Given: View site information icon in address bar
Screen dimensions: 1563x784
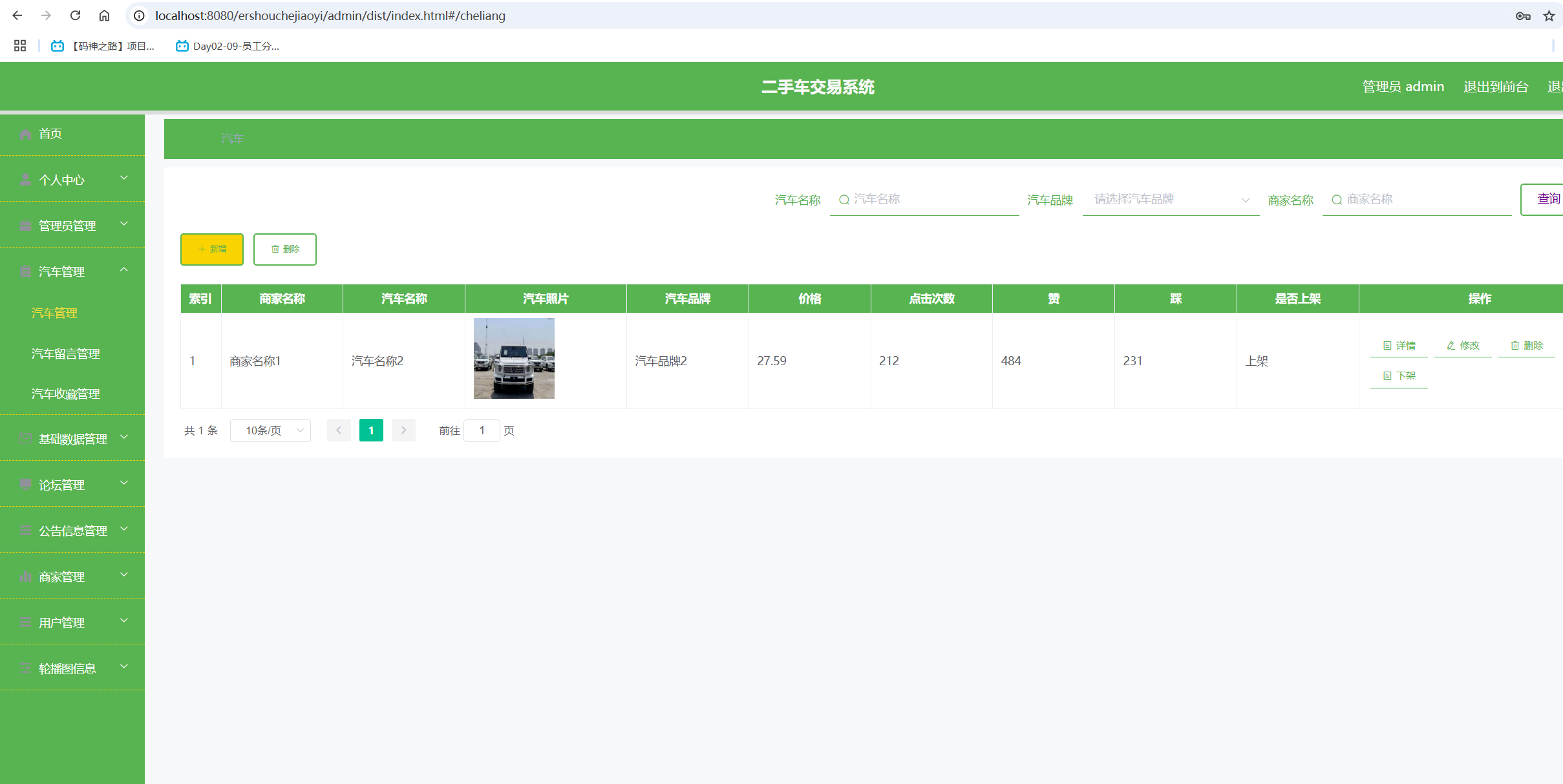Looking at the screenshot, I should (139, 16).
